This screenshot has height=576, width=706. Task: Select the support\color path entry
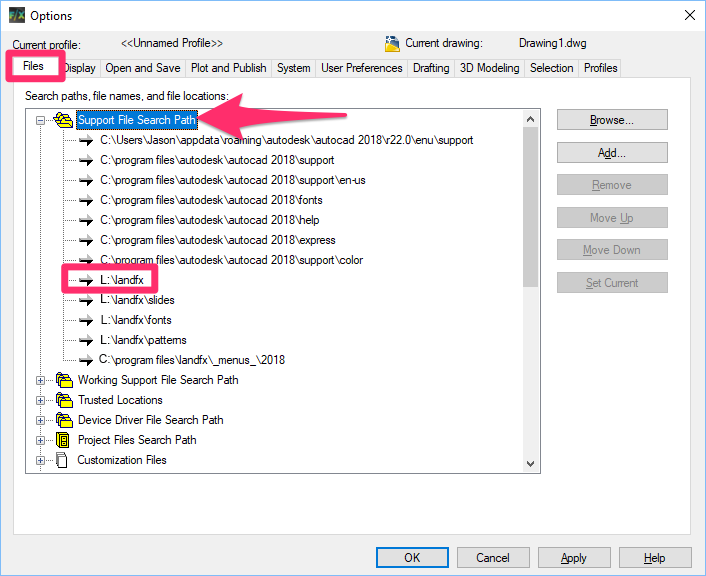231,260
